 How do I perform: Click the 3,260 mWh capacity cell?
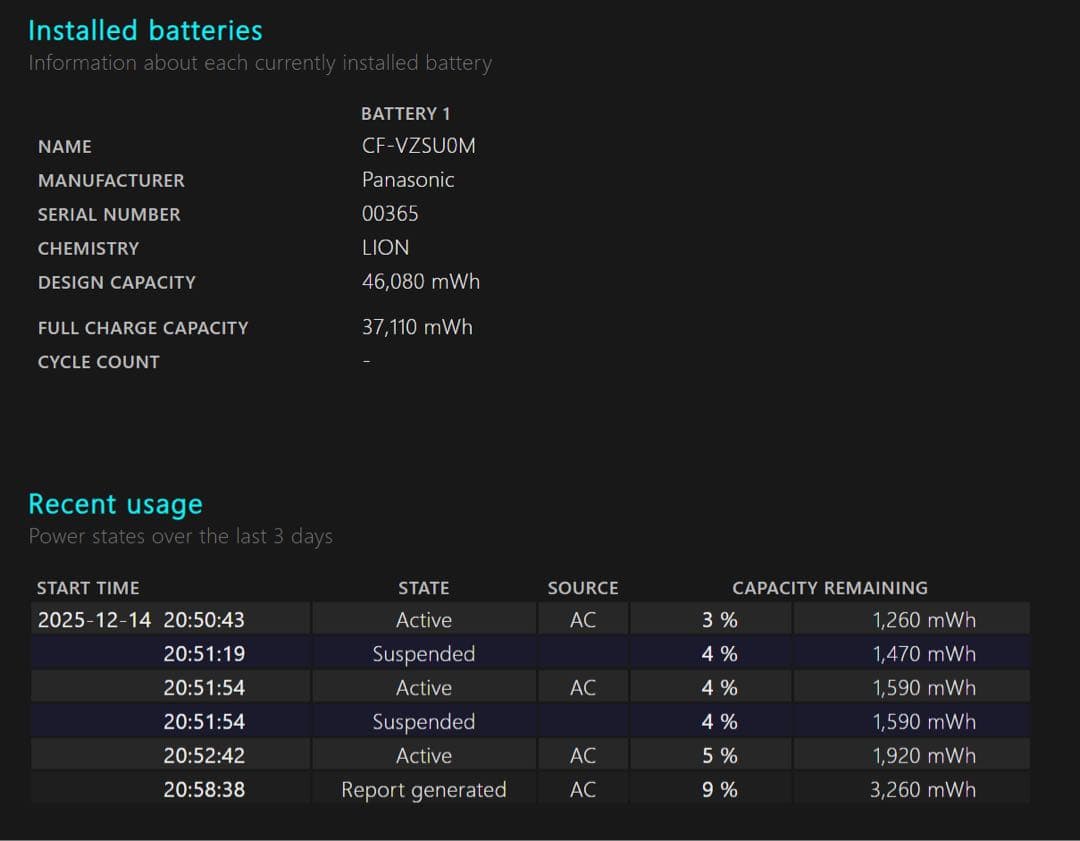coord(922,790)
